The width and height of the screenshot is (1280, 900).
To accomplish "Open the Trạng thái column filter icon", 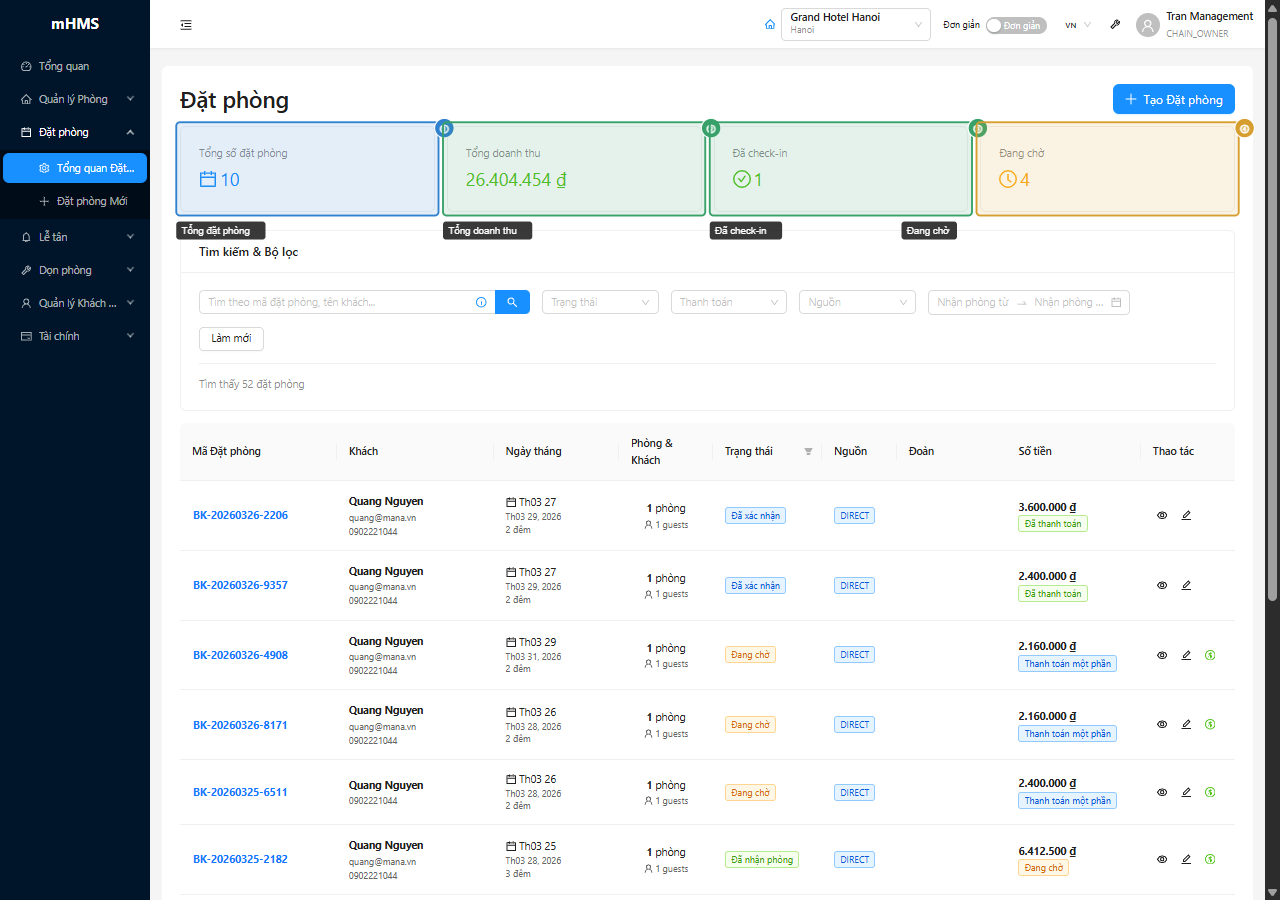I will (x=808, y=451).
